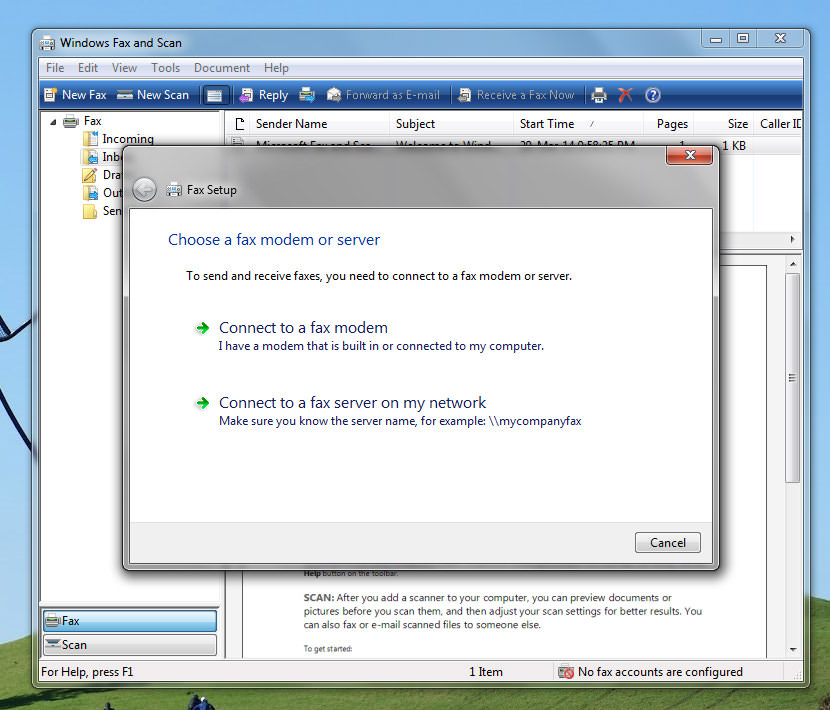The height and width of the screenshot is (710, 830).
Task: Close the Fax Setup dialog with the red X
Action: click(x=689, y=155)
